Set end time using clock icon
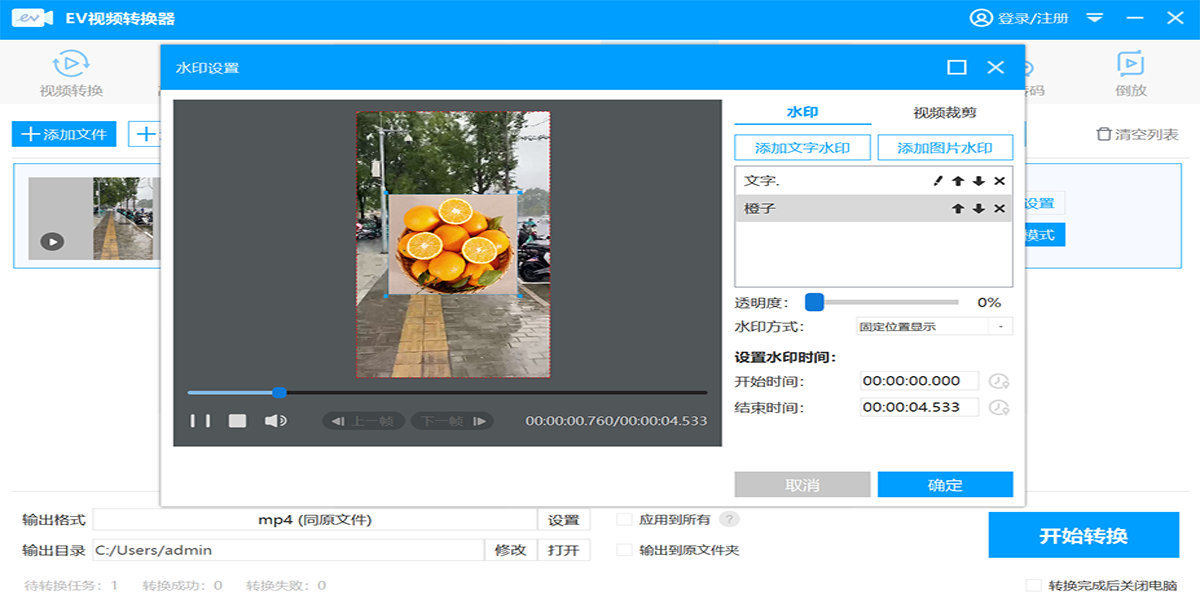Screen dimensions: 1200x600 tap(999, 407)
